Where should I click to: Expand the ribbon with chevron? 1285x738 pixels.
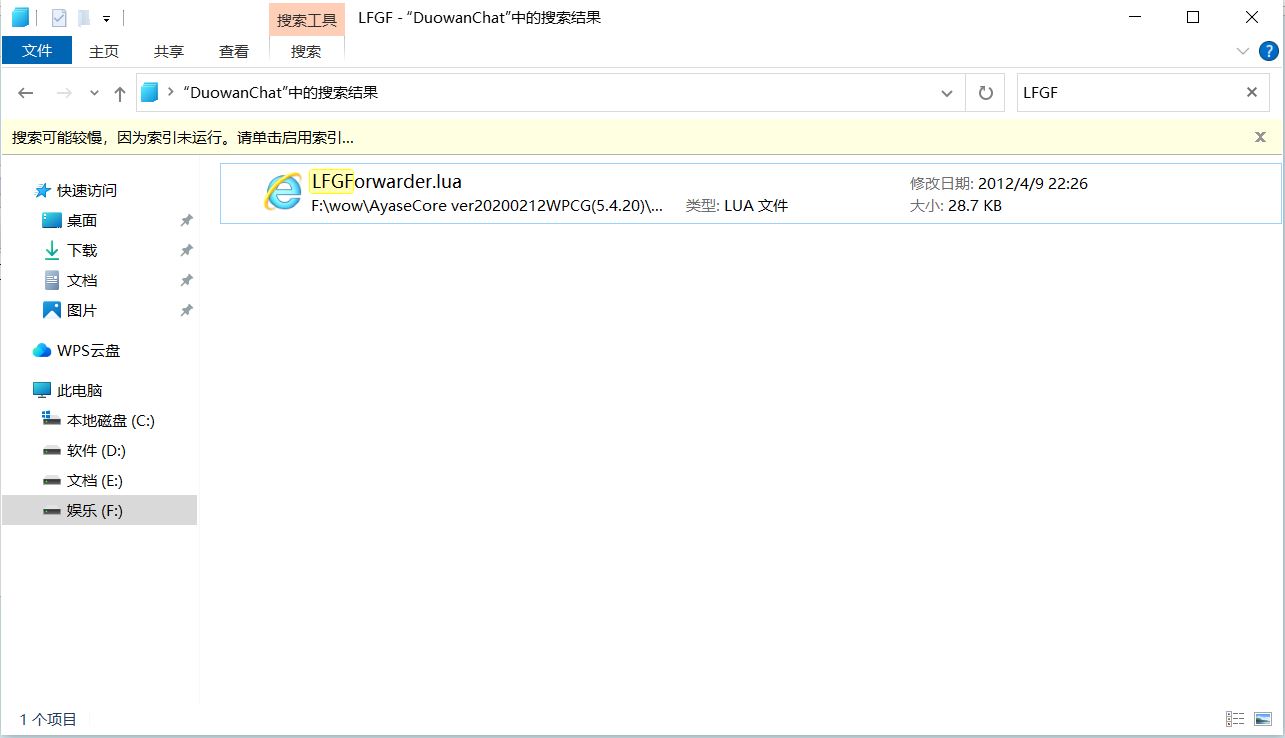coord(1243,51)
